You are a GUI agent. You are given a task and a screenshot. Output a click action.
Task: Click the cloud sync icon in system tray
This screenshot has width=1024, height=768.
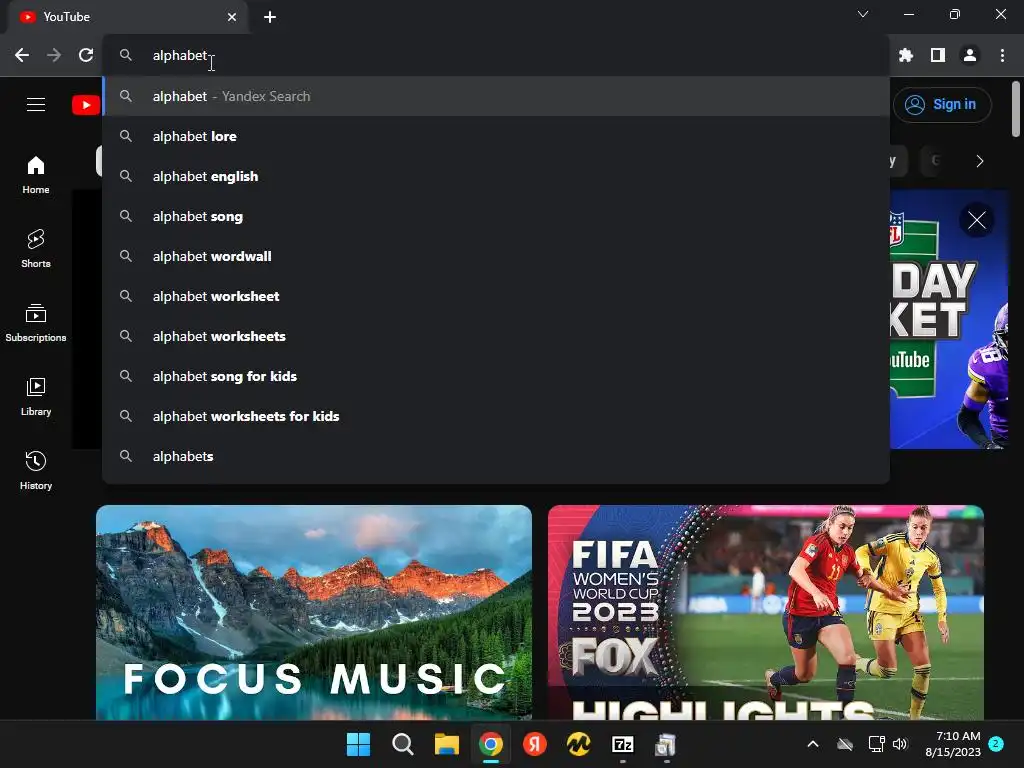845,744
